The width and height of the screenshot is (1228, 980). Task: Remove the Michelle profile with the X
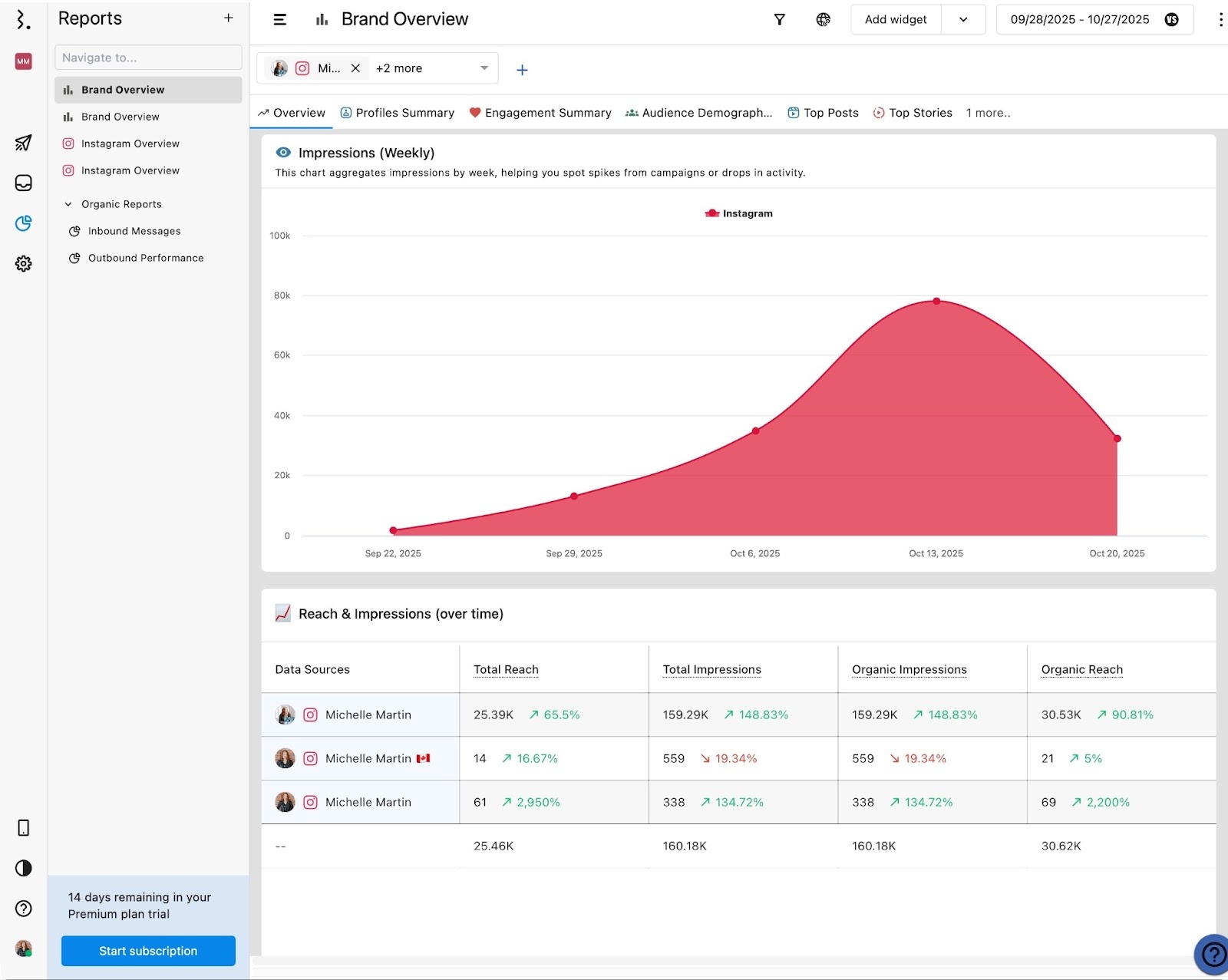pos(355,68)
